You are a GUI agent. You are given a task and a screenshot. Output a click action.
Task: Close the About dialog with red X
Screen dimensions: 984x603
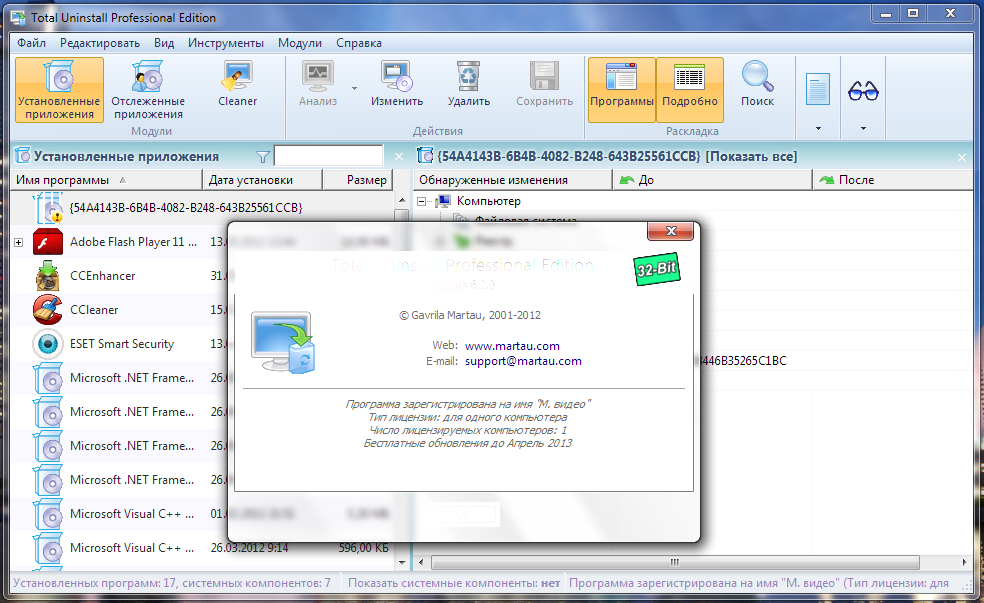tap(670, 231)
